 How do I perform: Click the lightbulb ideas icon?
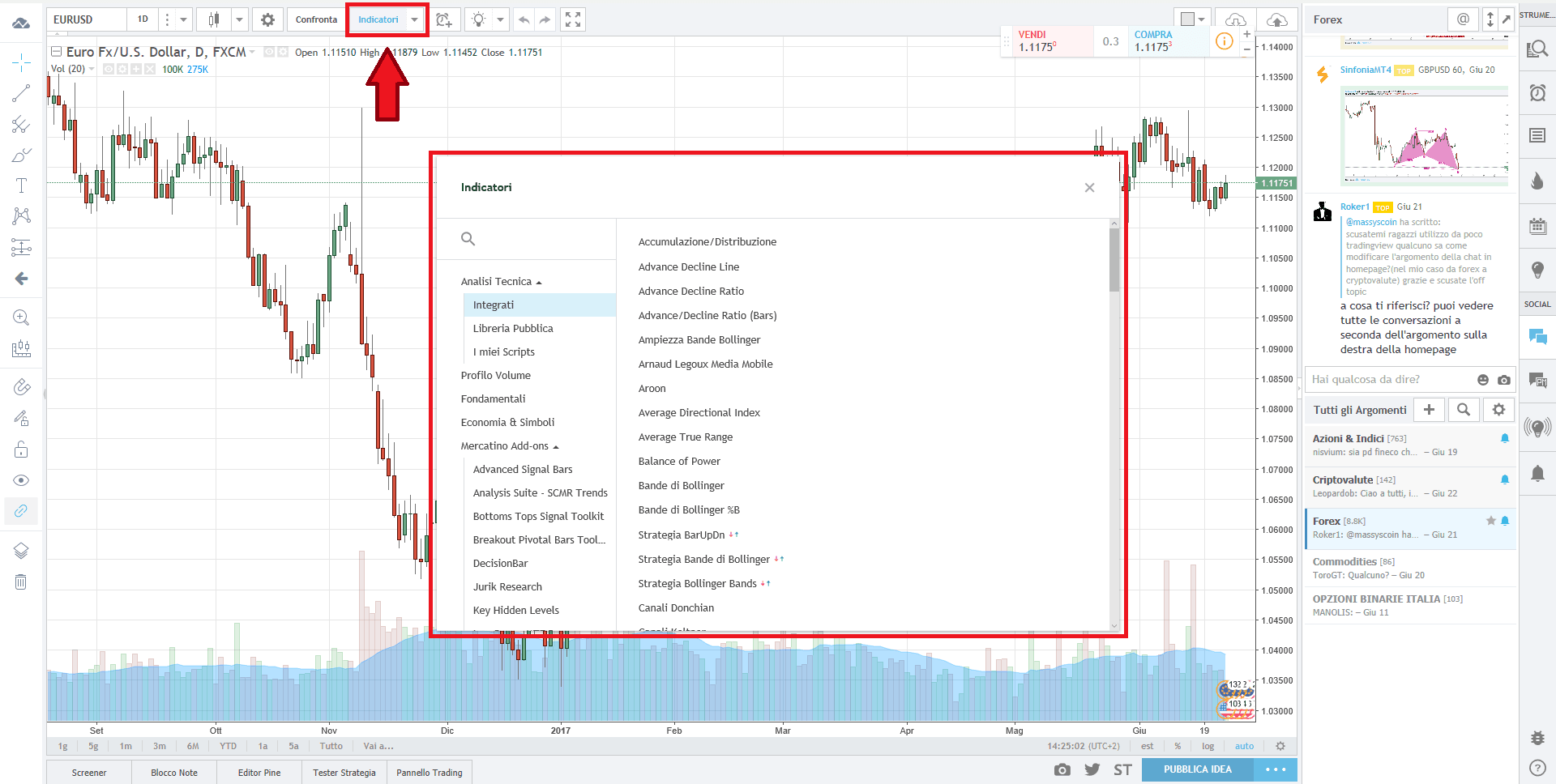click(479, 19)
